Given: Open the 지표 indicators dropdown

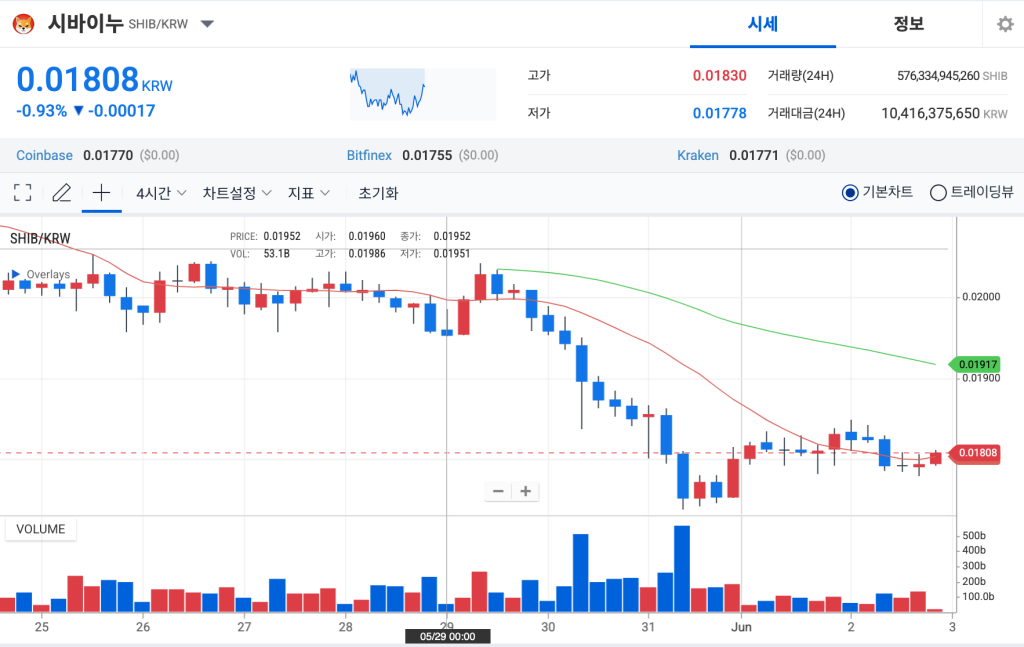Looking at the screenshot, I should (x=308, y=193).
